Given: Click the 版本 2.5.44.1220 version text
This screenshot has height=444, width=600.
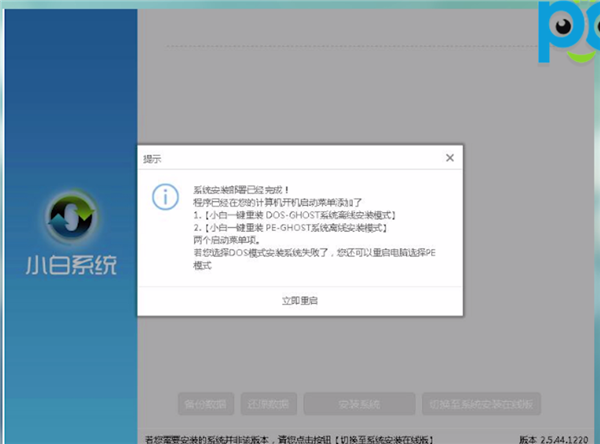Looking at the screenshot, I should click(553, 440).
